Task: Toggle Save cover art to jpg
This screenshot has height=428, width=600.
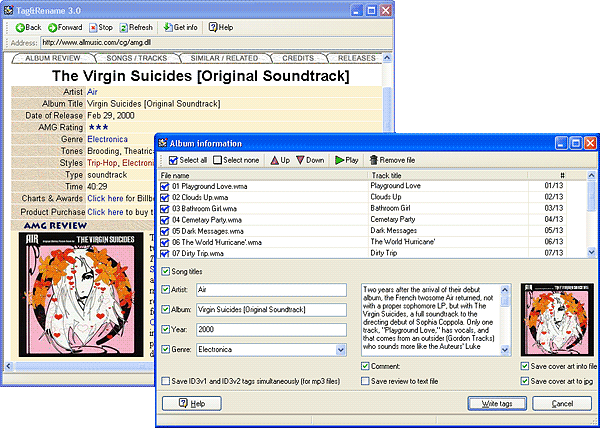Action: pos(525,381)
